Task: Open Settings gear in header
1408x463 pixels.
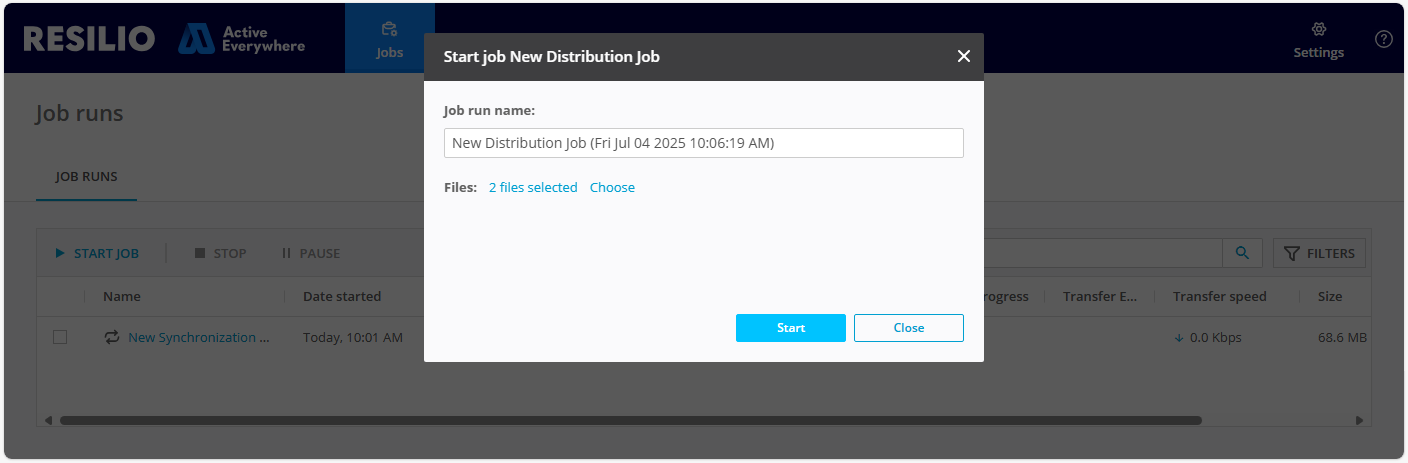Action: click(x=1318, y=30)
